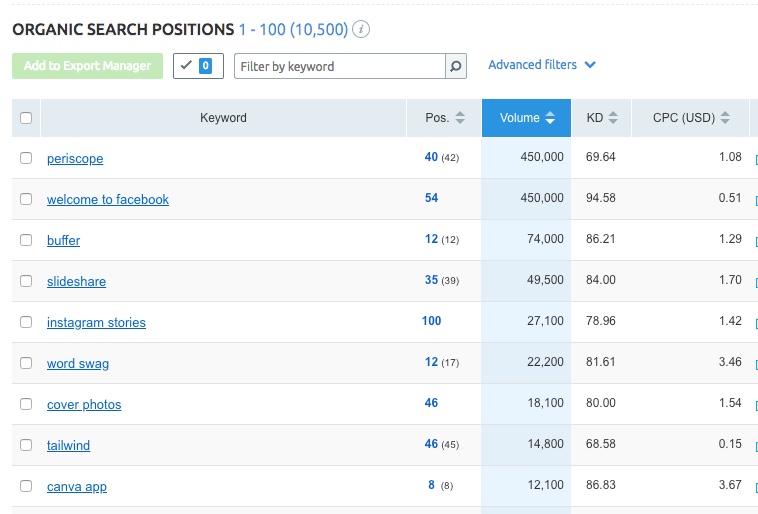Sort by the KD column arrows
This screenshot has width=758, height=514.
pos(613,117)
